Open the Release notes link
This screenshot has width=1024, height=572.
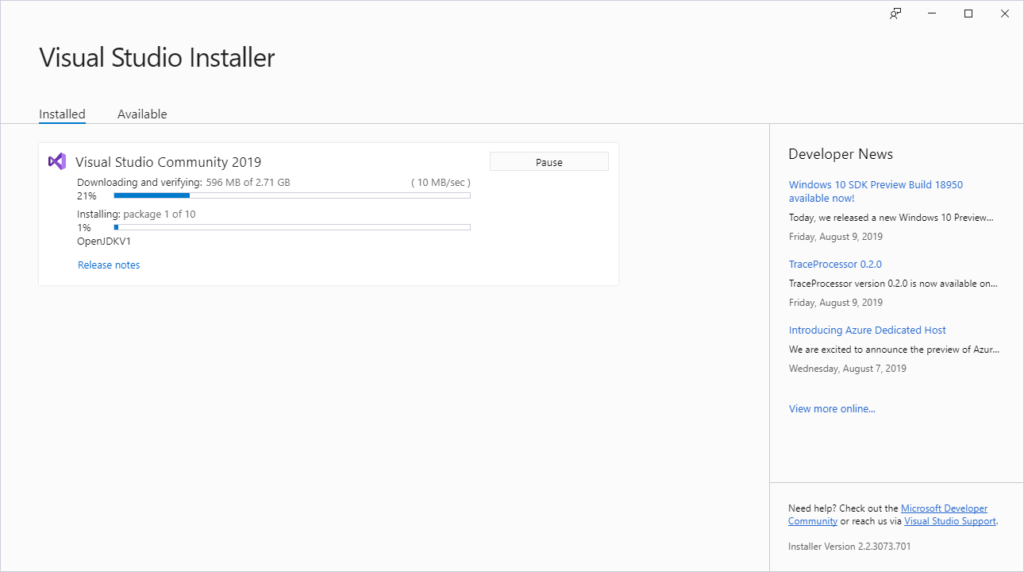108,264
